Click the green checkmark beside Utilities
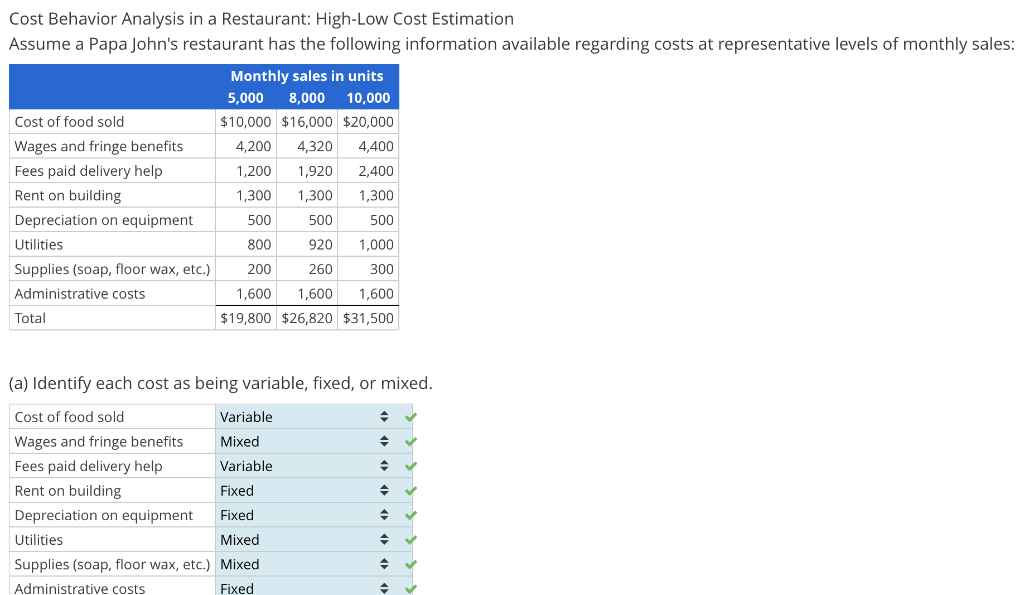The image size is (1024, 595). [x=410, y=539]
